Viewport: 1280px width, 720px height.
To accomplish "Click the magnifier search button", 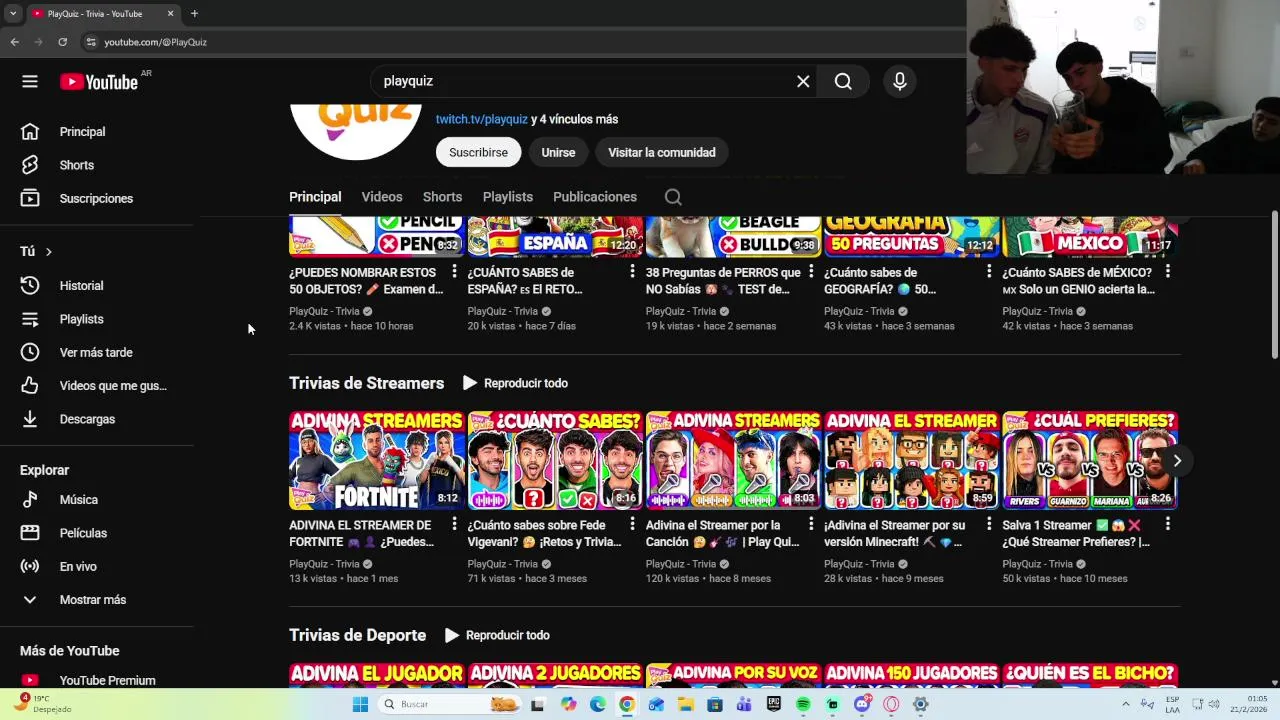I will [x=843, y=82].
